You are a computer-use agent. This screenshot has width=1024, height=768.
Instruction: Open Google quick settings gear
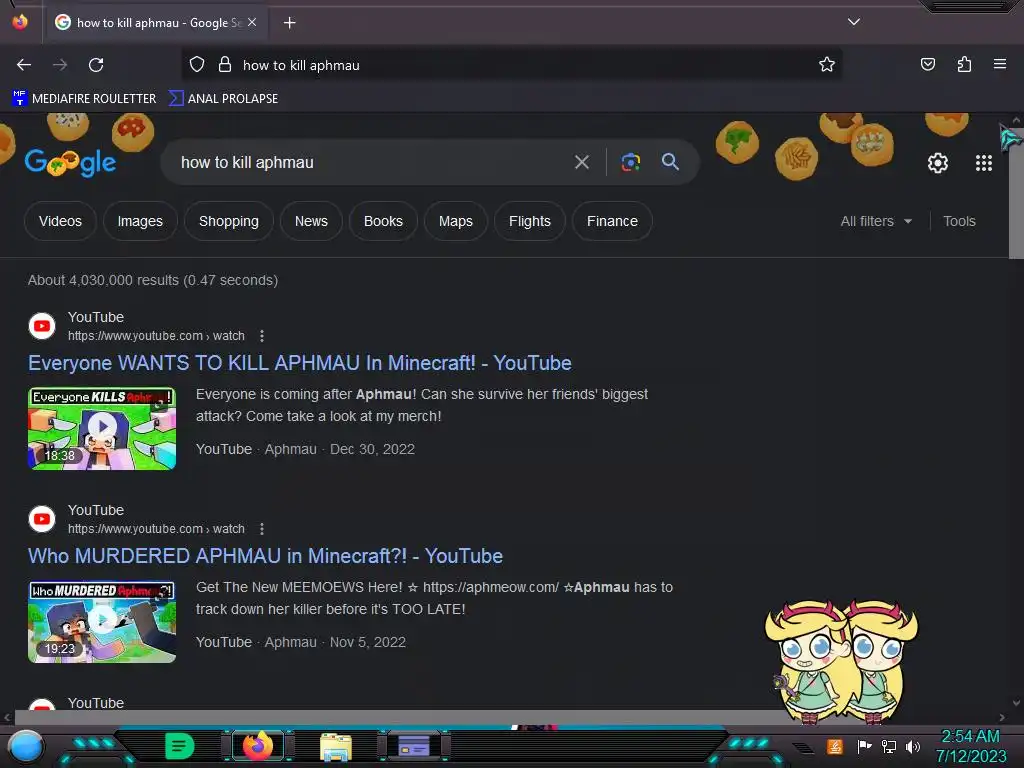(x=938, y=163)
